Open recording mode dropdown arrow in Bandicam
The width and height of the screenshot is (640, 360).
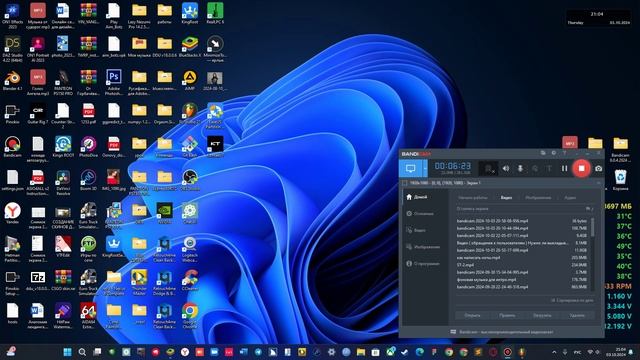[x=425, y=168]
